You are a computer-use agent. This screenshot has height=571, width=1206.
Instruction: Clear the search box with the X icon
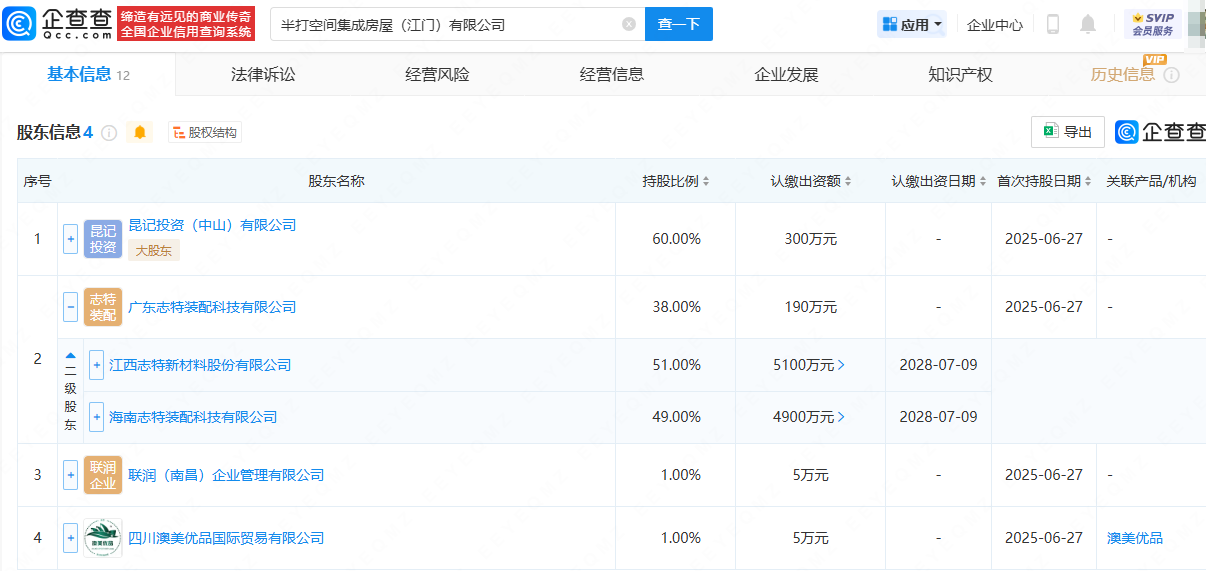coord(628,24)
